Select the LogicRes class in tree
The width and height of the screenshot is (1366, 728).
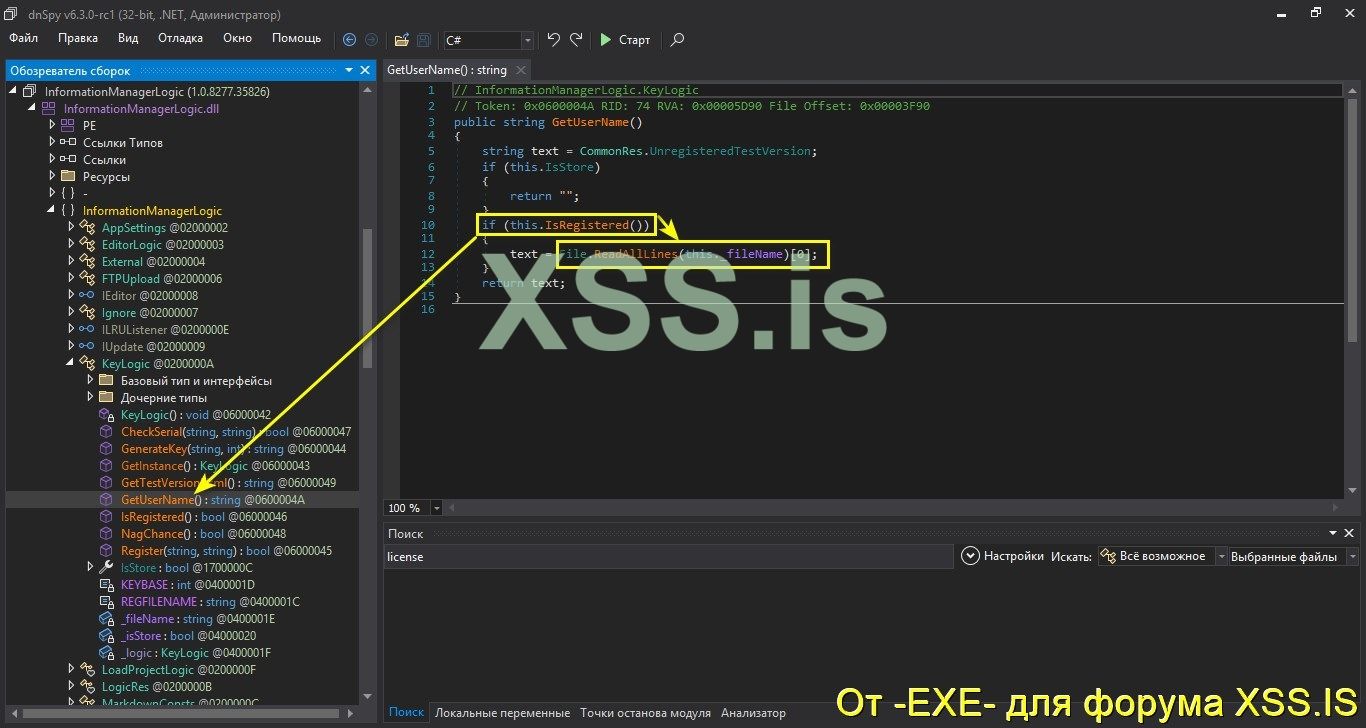(x=156, y=686)
